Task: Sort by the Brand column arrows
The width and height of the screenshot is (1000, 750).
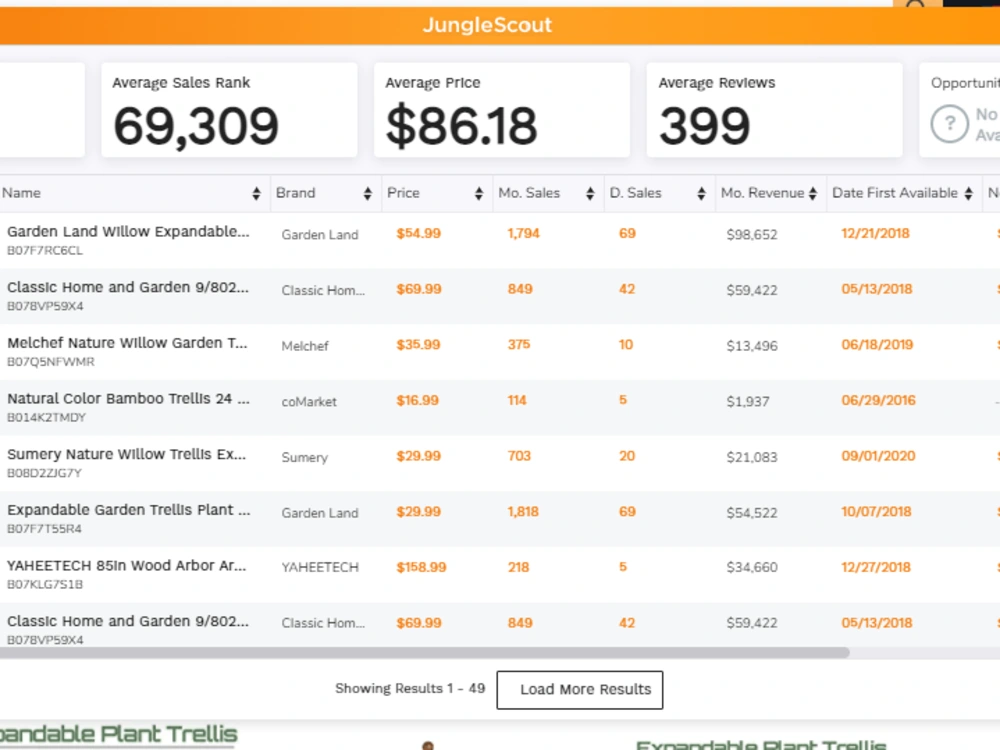Action: pyautogui.click(x=367, y=194)
